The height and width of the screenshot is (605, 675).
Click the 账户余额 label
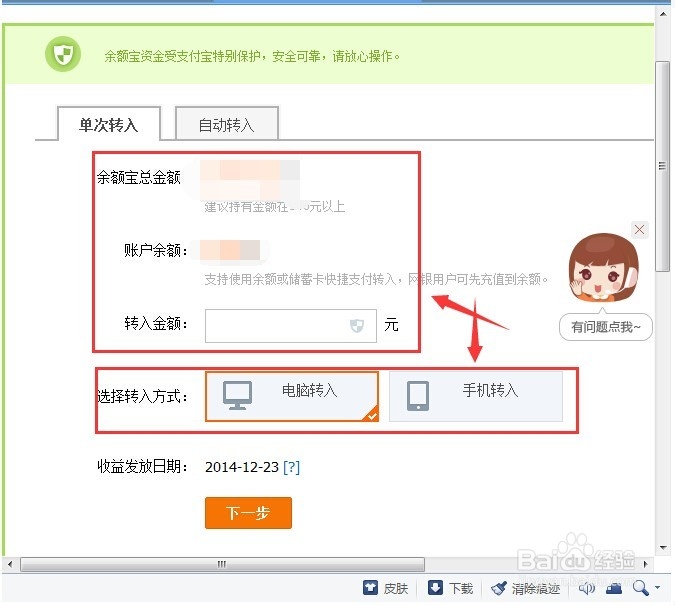coord(155,250)
